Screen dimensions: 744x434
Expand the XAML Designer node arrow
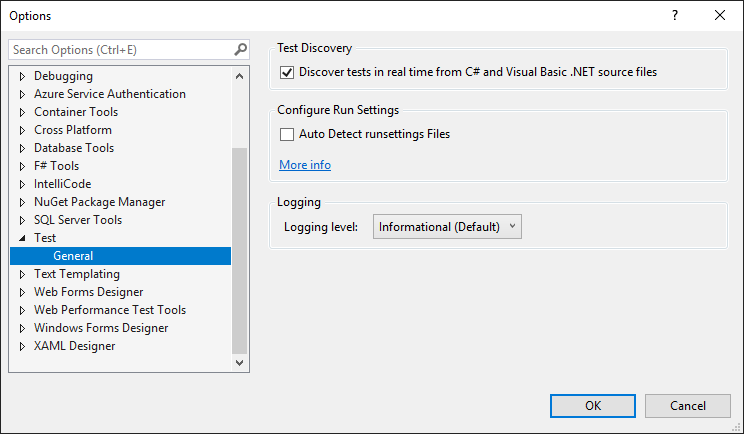22,346
